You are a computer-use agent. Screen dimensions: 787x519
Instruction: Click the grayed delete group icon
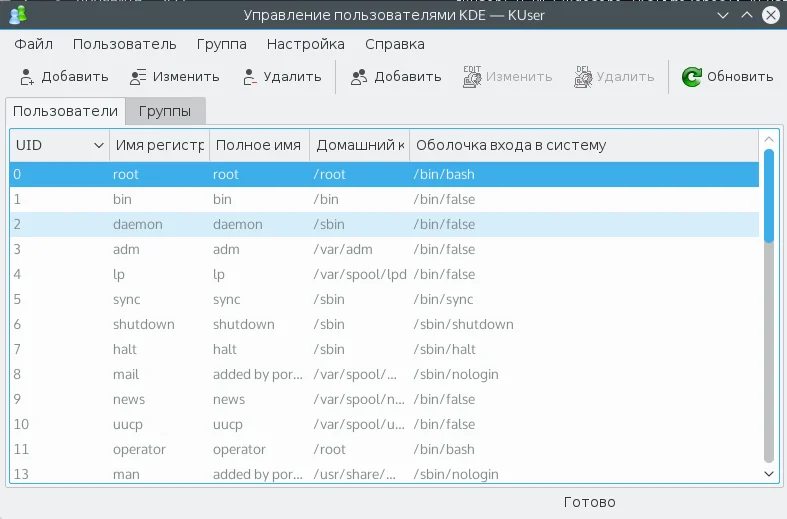[583, 77]
